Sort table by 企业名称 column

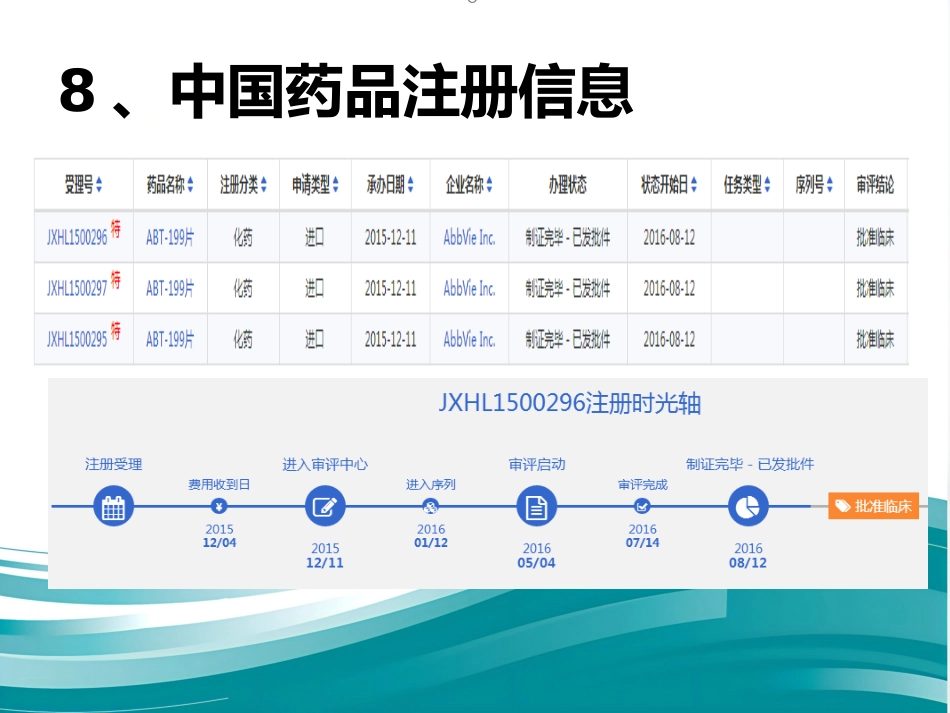point(489,184)
